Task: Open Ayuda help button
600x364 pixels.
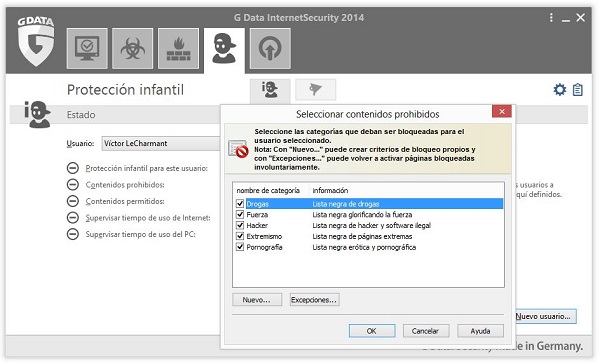Action: point(480,331)
